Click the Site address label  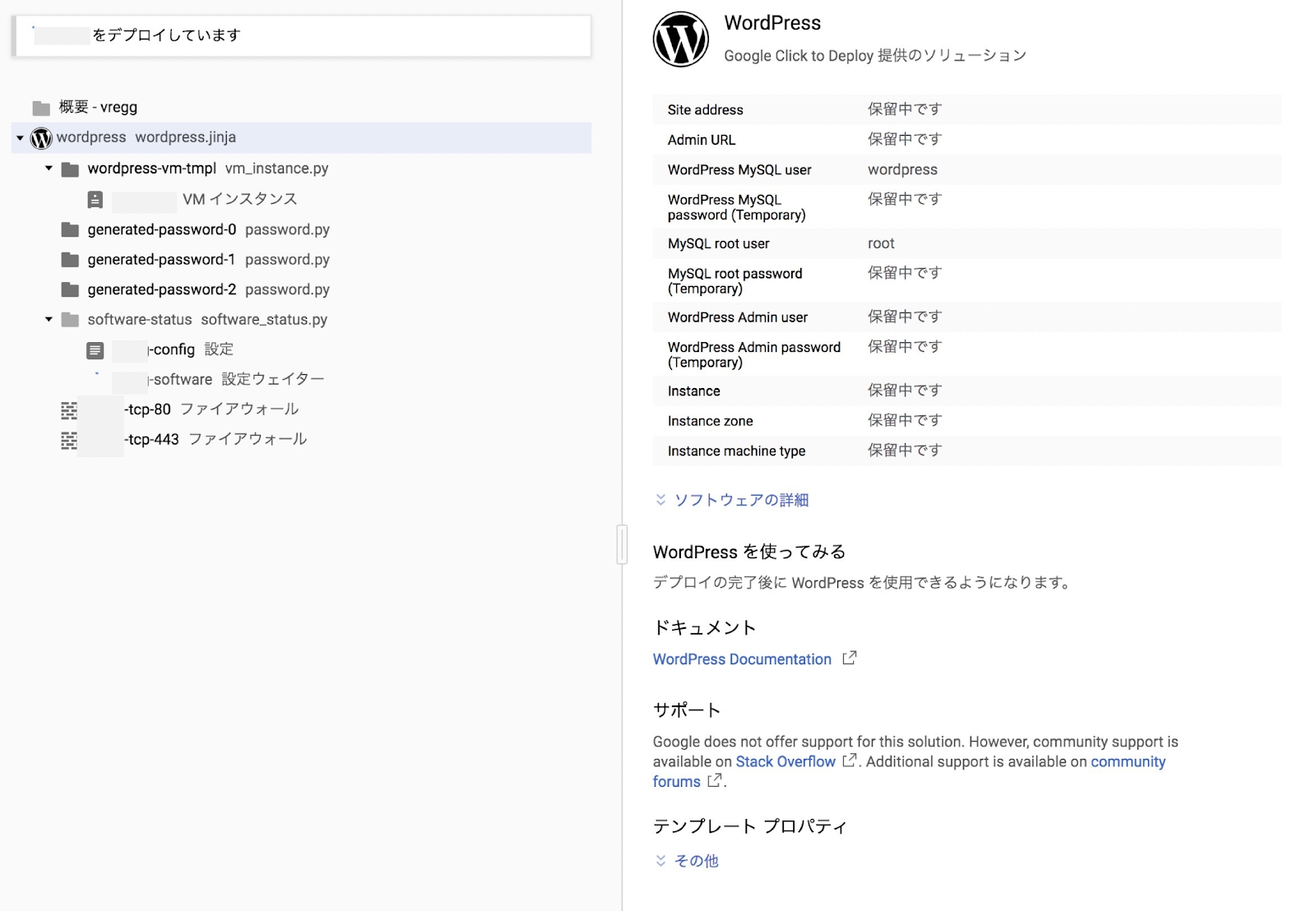(x=705, y=110)
